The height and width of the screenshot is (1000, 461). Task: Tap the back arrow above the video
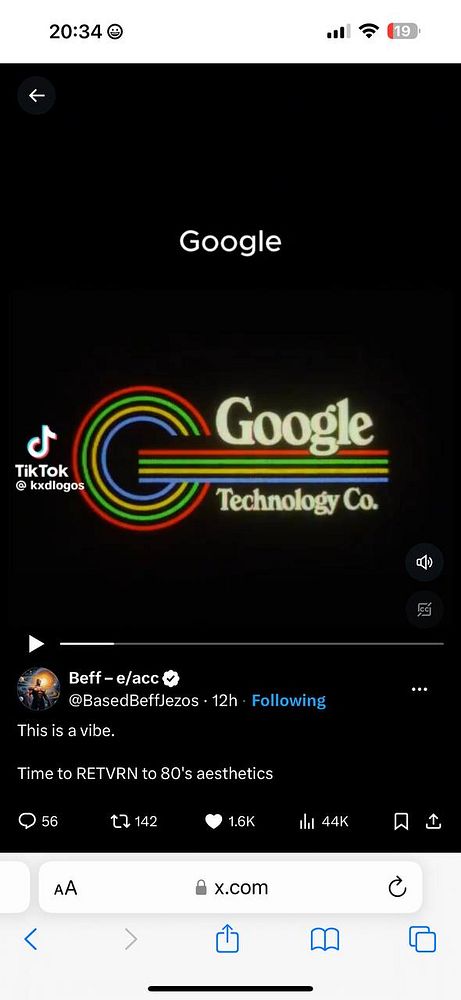36,96
